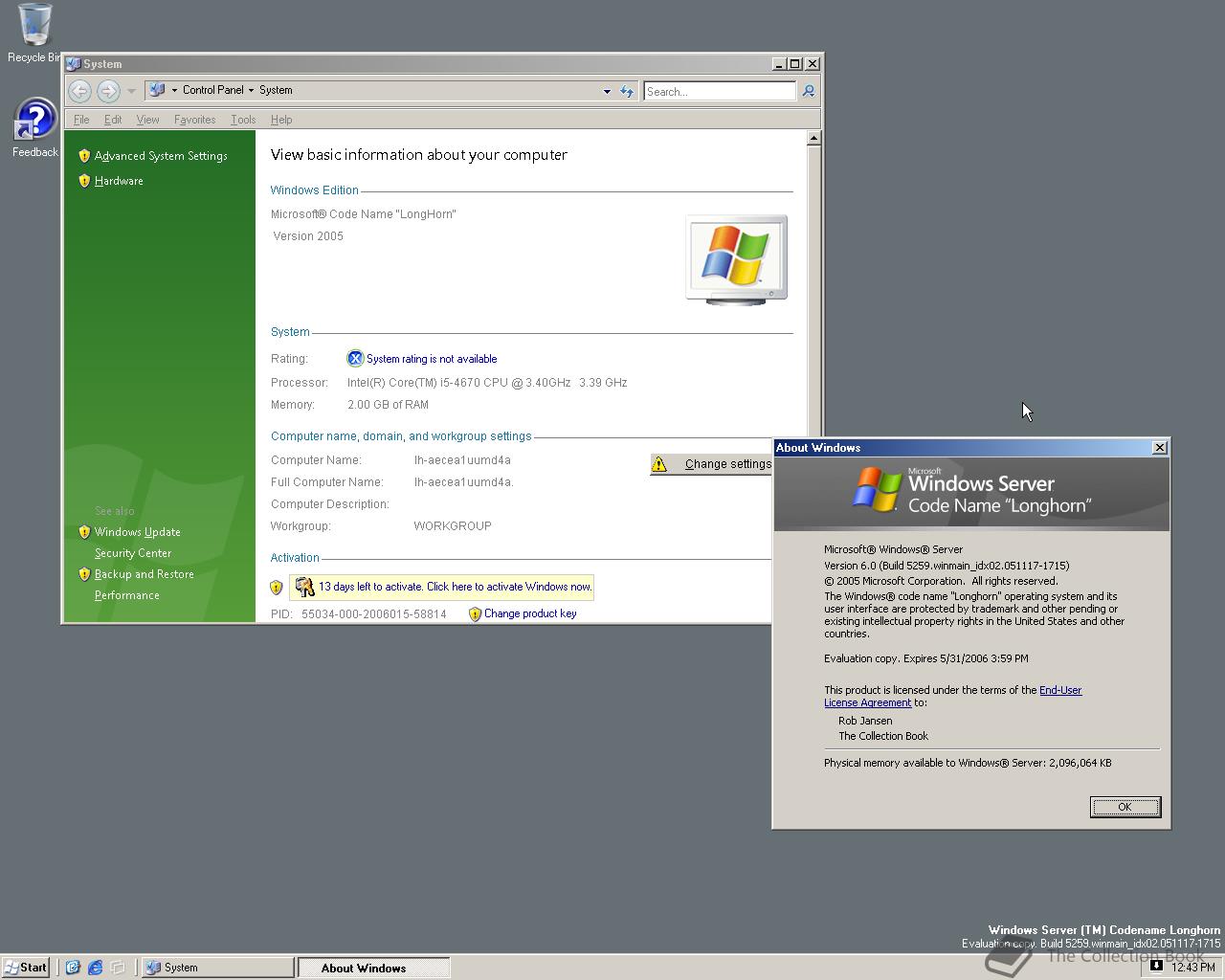Open Advanced System Settings
The image size is (1225, 980).
point(161,156)
